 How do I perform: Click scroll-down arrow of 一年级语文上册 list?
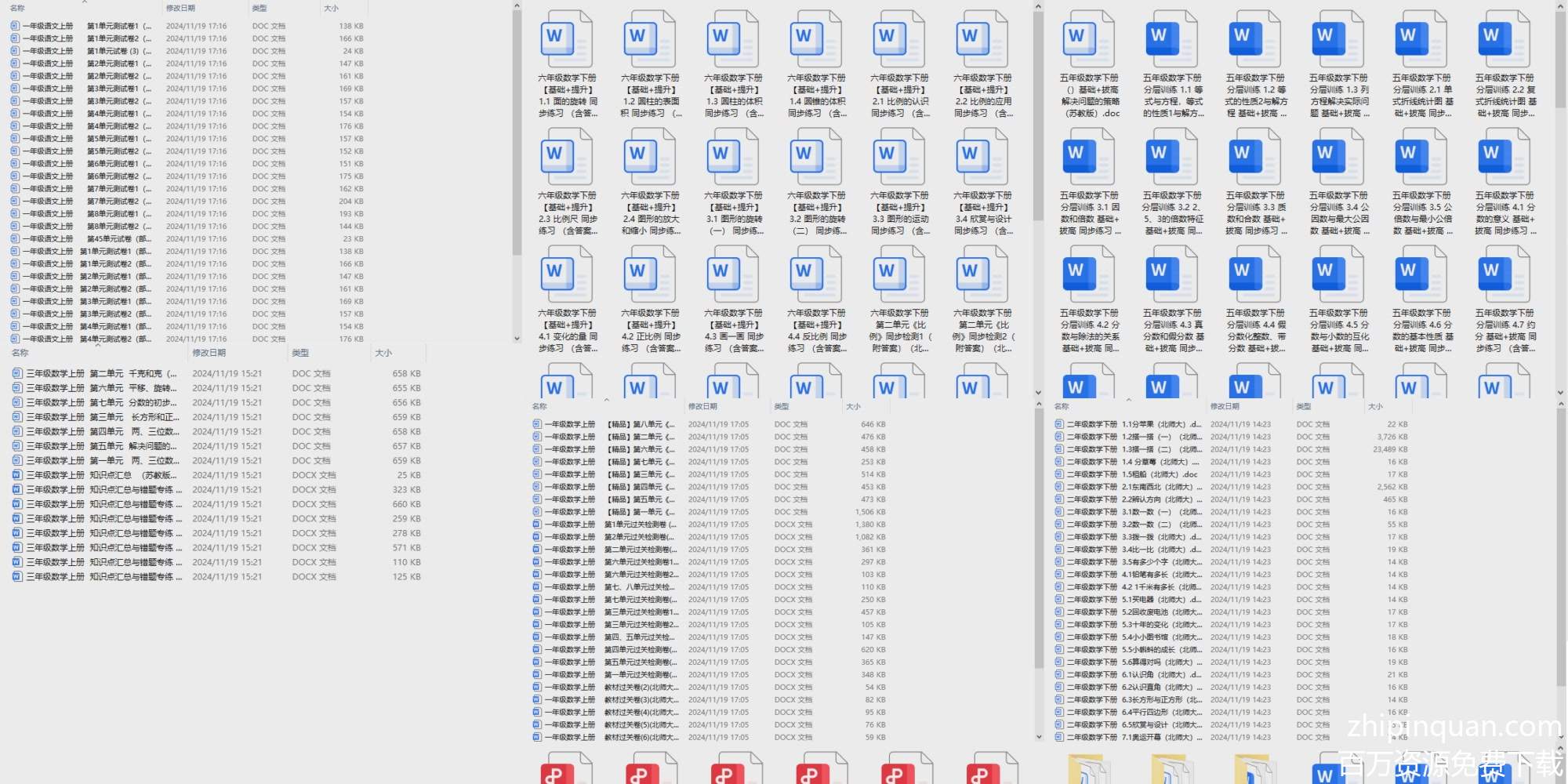pyautogui.click(x=517, y=339)
